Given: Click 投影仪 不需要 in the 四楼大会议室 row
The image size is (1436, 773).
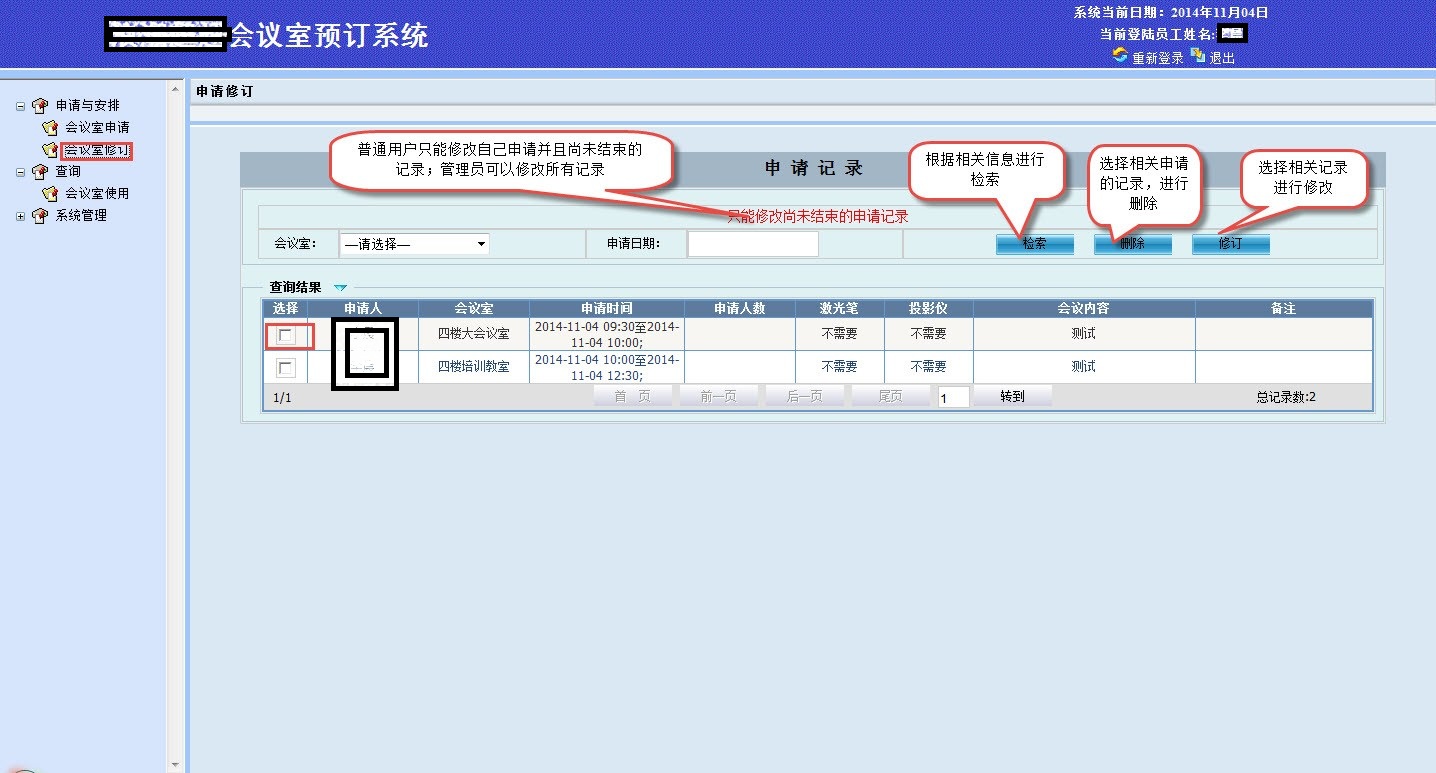Looking at the screenshot, I should [929, 334].
